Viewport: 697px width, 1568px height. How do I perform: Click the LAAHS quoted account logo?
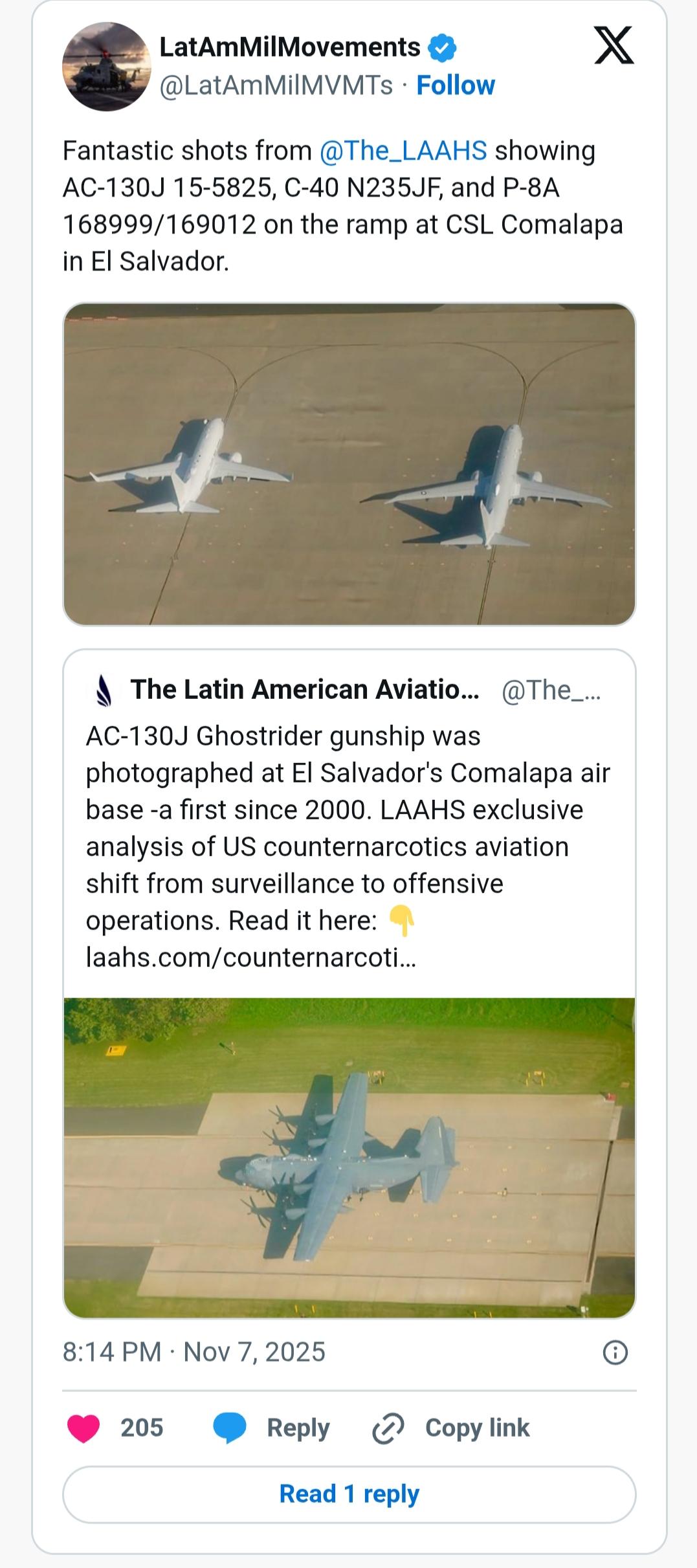pyautogui.click(x=104, y=690)
